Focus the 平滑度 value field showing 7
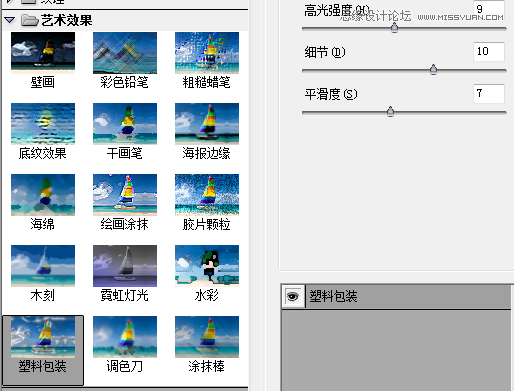Image resolution: width=514 pixels, height=391 pixels. click(x=489, y=93)
